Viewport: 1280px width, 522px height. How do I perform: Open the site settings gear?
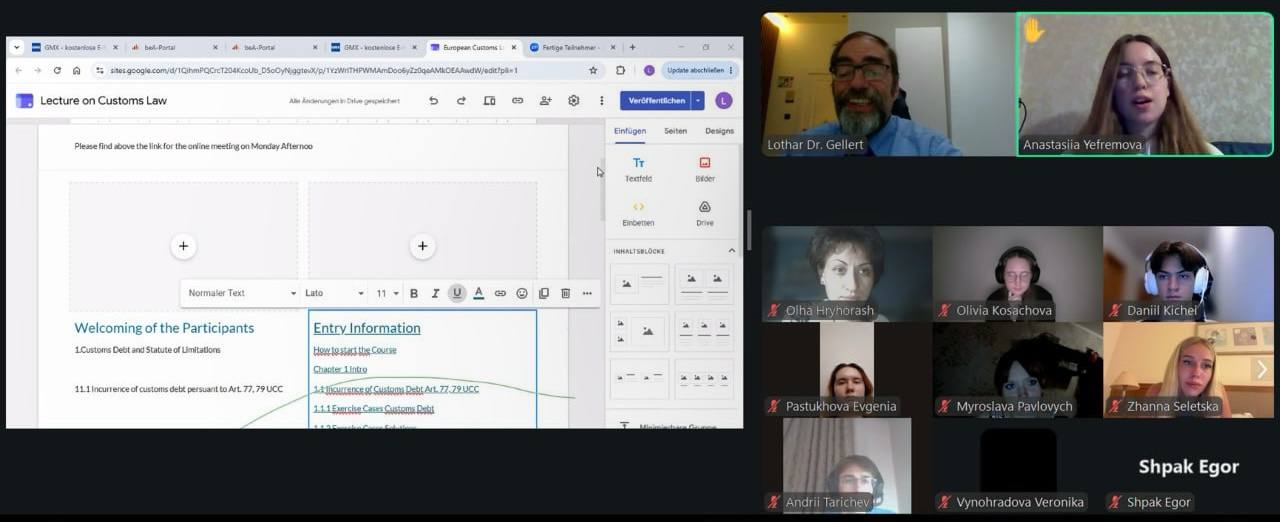(x=573, y=100)
